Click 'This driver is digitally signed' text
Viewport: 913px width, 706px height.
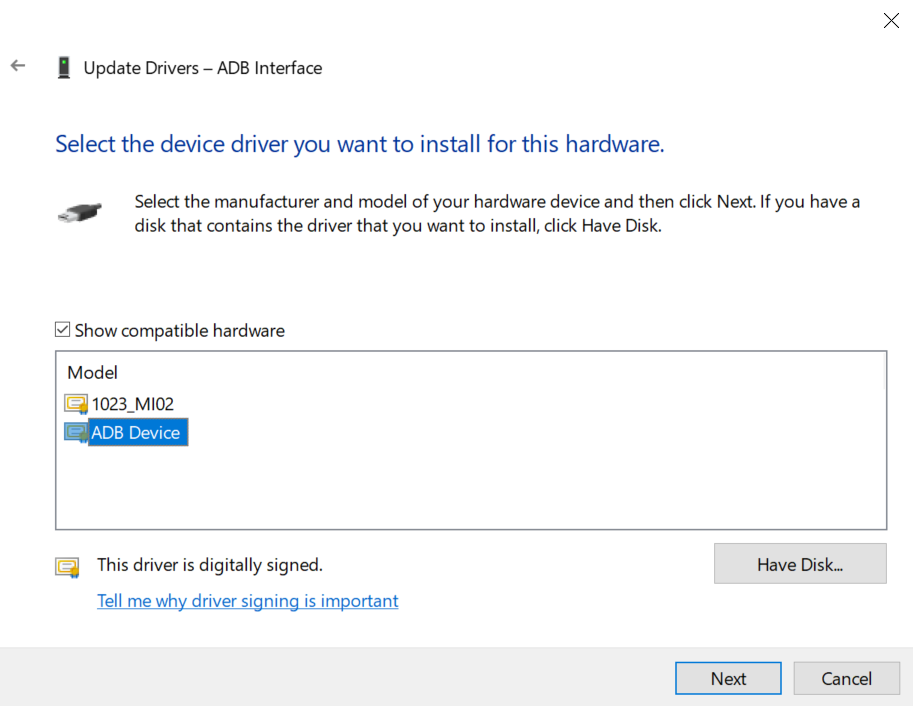(x=209, y=565)
